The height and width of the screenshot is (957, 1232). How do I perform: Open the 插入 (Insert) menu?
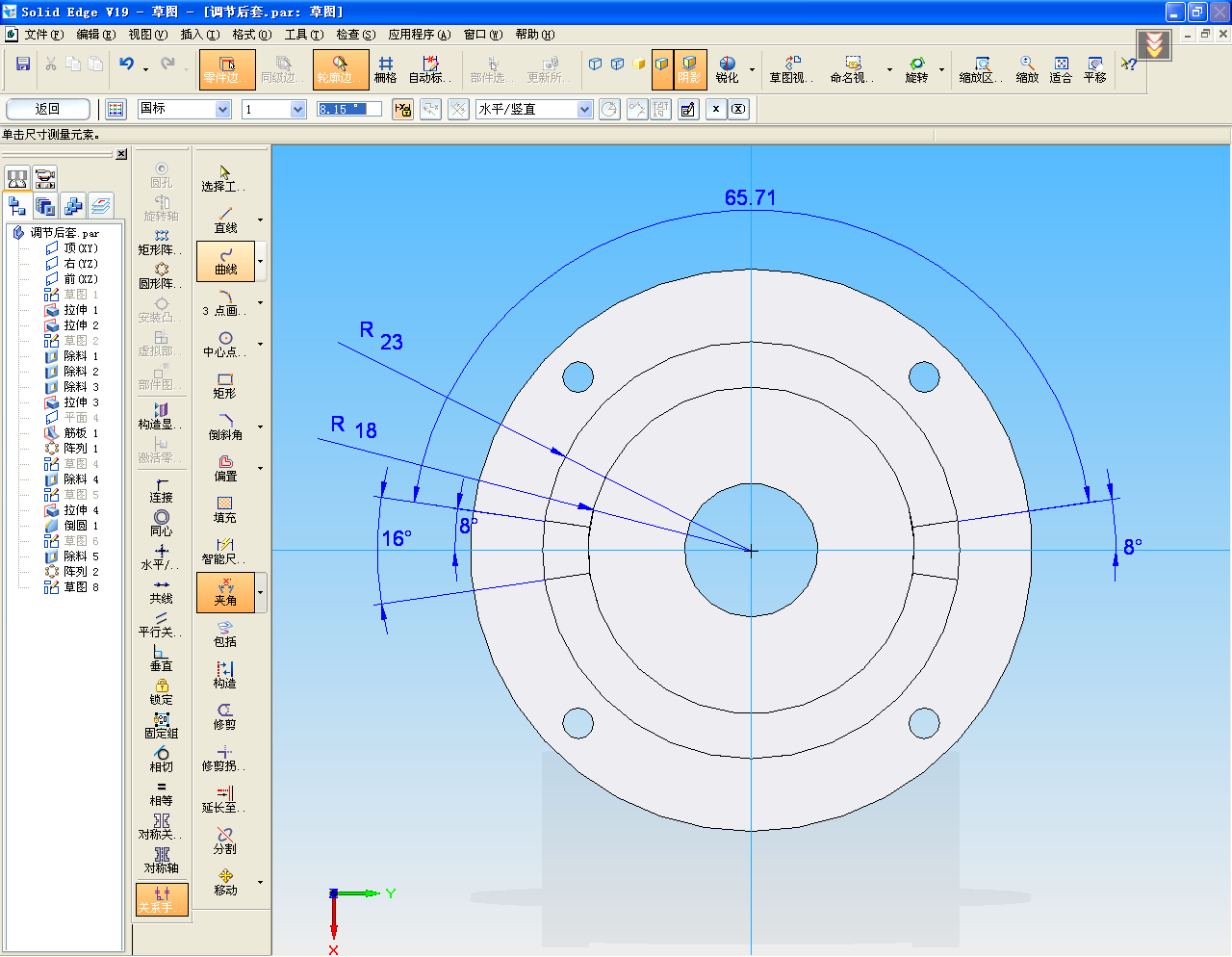pyautogui.click(x=199, y=34)
